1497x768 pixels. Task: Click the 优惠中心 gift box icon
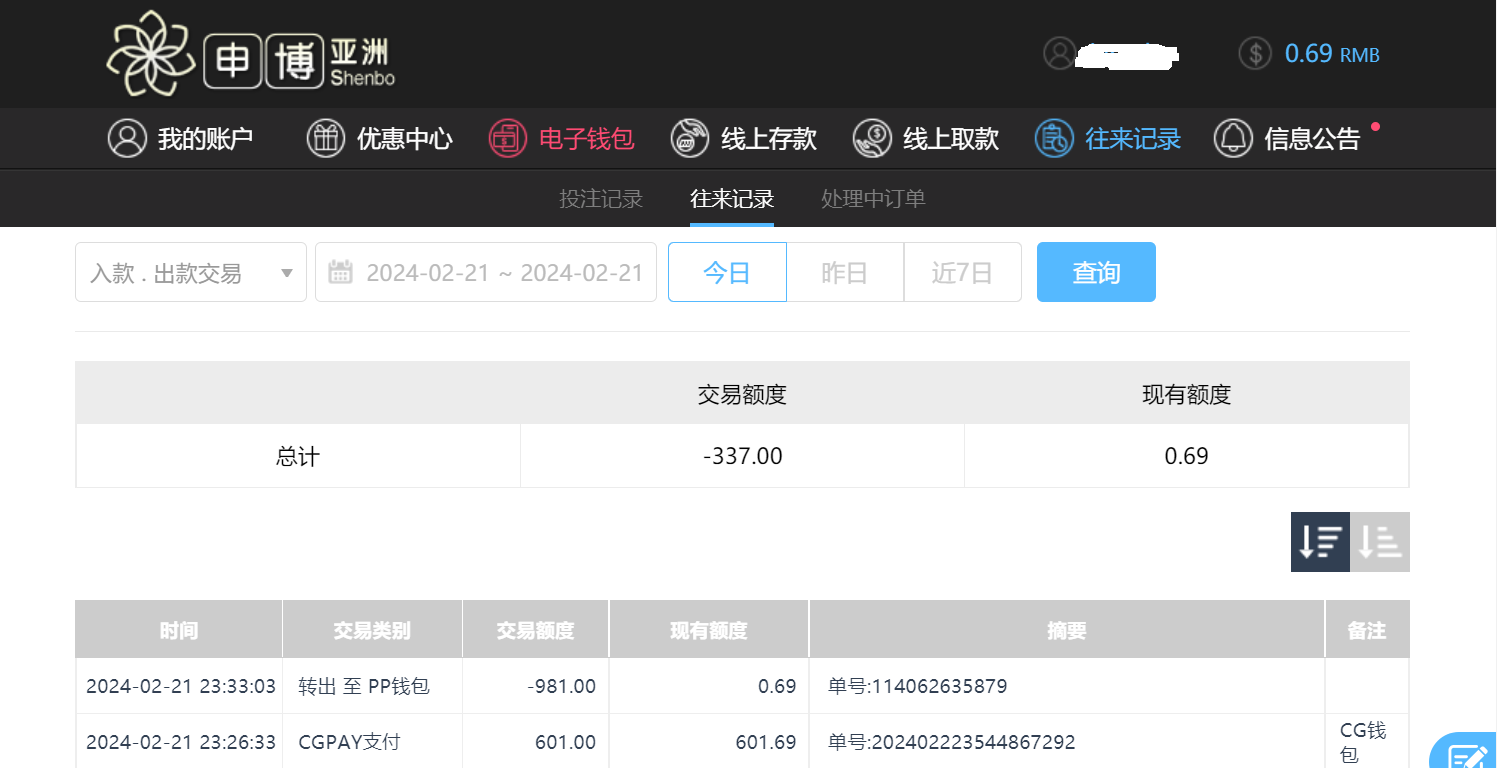326,138
